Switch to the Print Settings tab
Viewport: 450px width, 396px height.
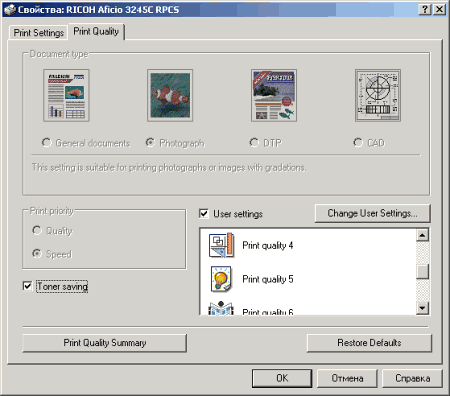(x=39, y=33)
